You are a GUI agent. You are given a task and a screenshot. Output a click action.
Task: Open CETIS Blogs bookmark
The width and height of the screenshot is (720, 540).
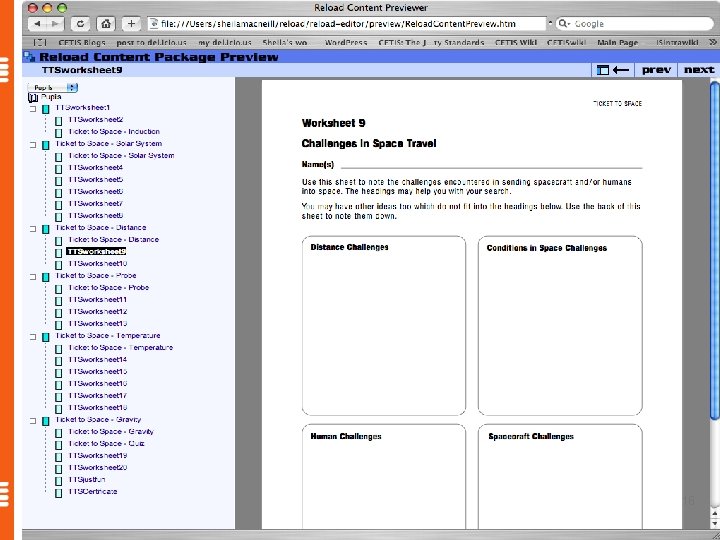pyautogui.click(x=82, y=43)
